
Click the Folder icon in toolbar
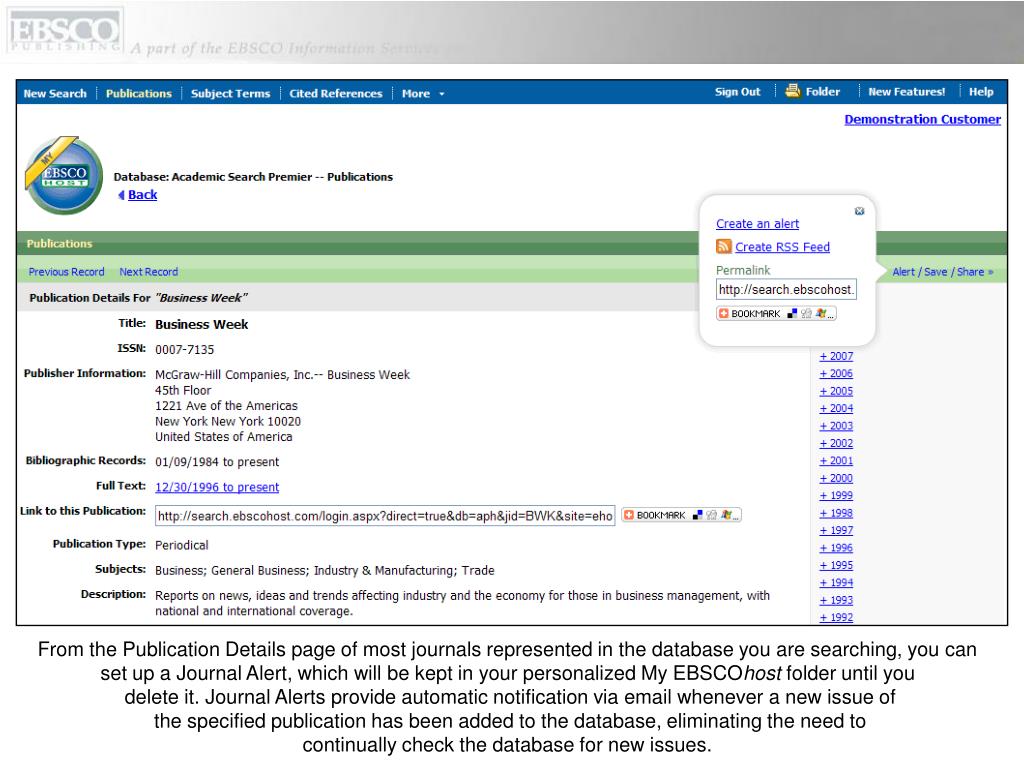(x=793, y=92)
